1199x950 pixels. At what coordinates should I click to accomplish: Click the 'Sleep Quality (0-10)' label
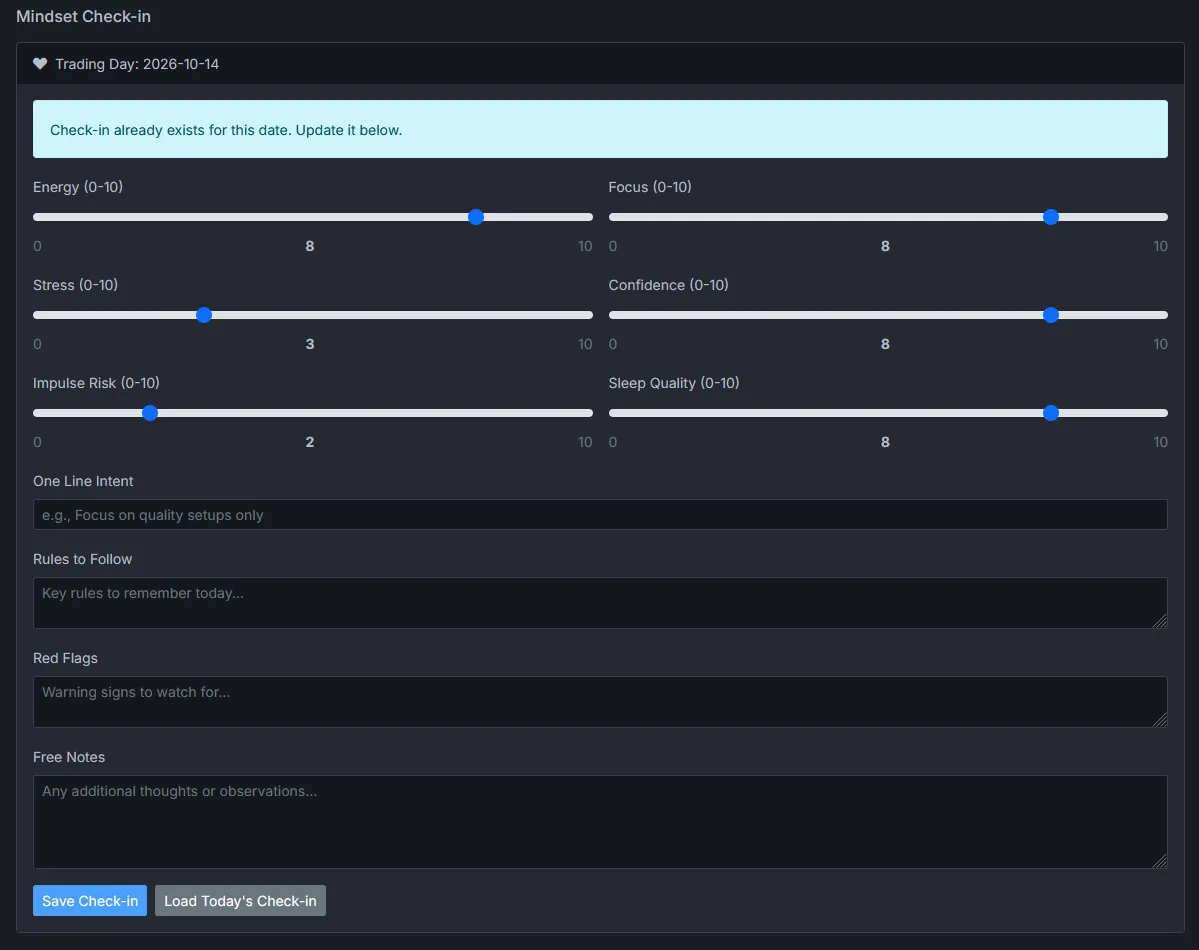click(x=674, y=383)
